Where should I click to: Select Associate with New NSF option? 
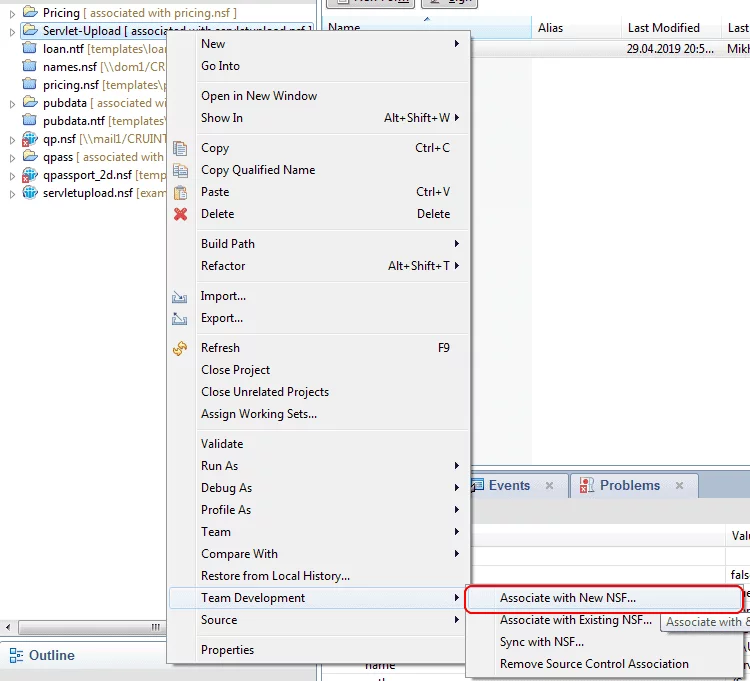568,598
